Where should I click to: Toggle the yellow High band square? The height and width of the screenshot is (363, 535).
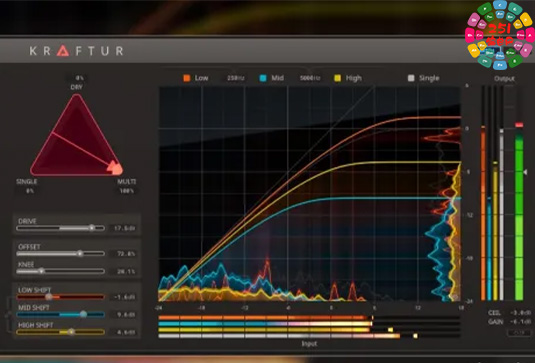coord(337,78)
